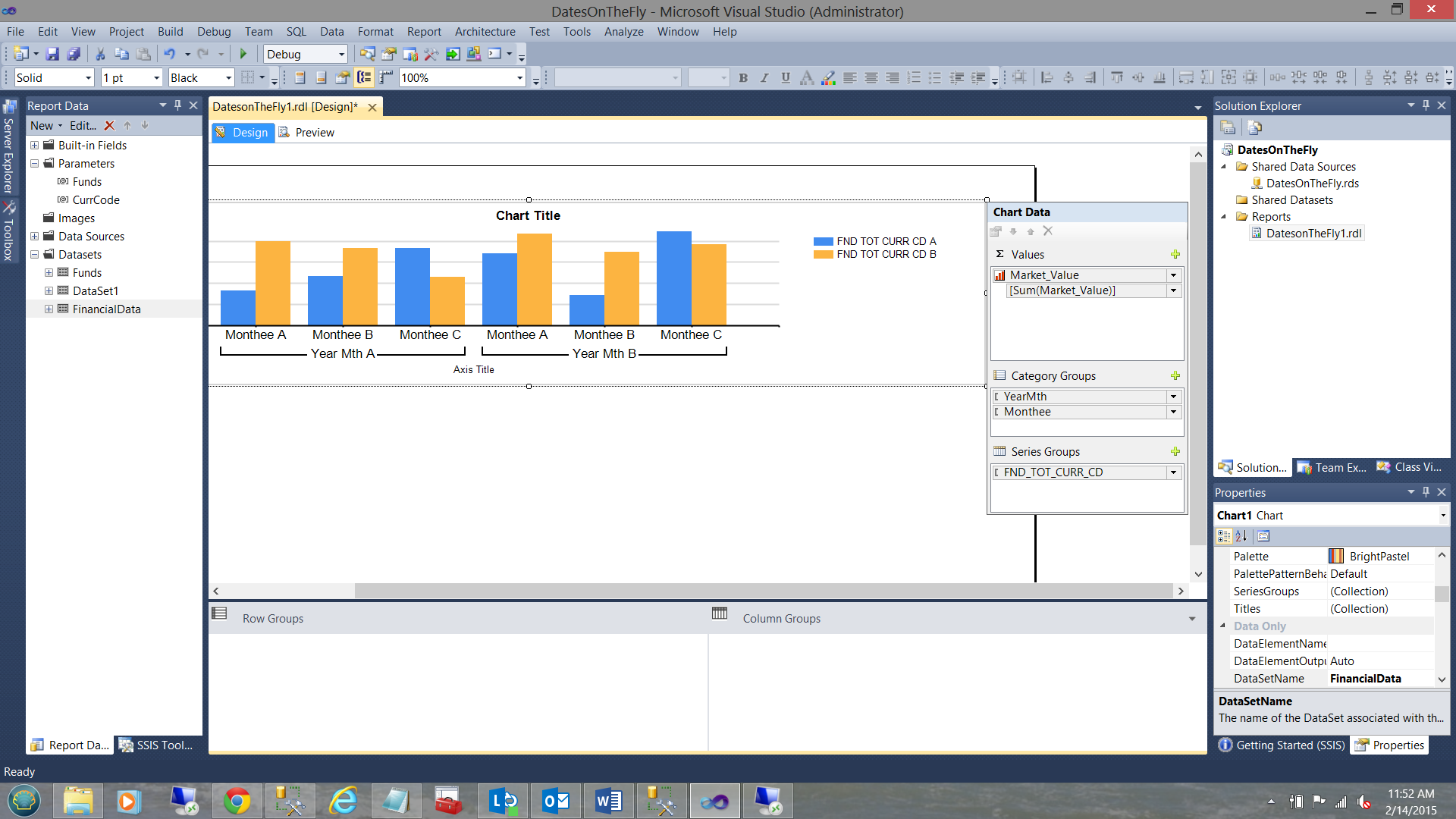Delete selected item in Report Data toolbar

coord(109,126)
